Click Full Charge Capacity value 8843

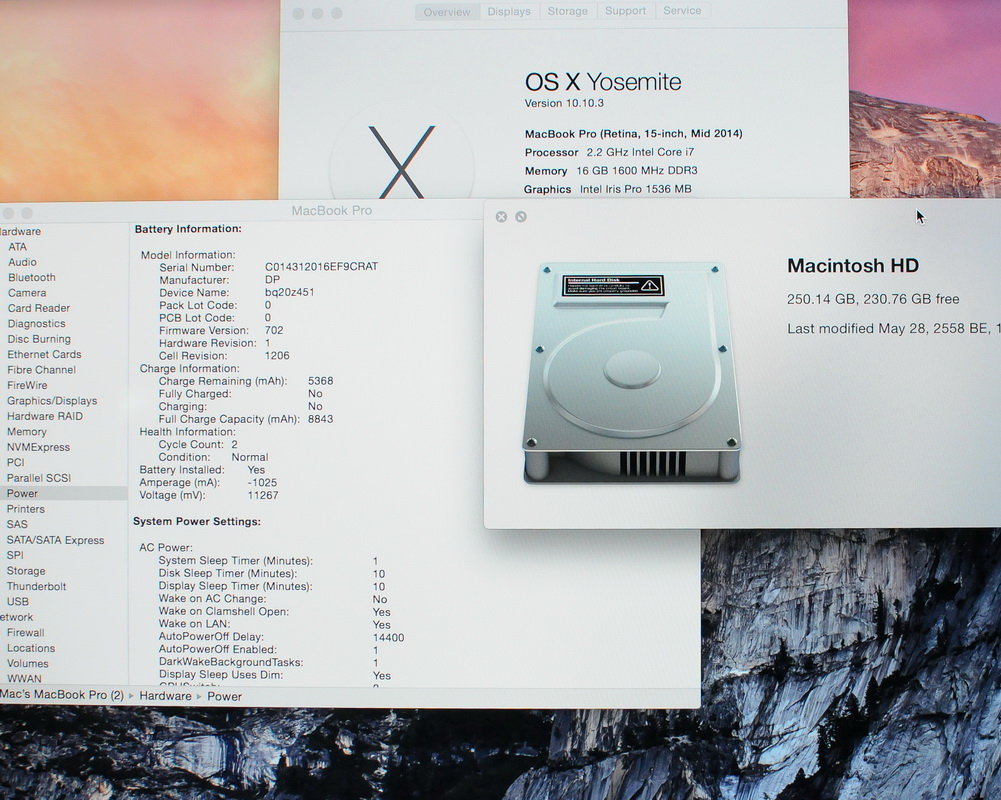pyautogui.click(x=320, y=419)
